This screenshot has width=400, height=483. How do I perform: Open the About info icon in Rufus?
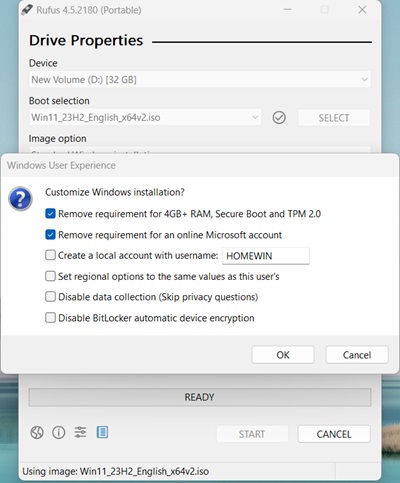coord(59,433)
